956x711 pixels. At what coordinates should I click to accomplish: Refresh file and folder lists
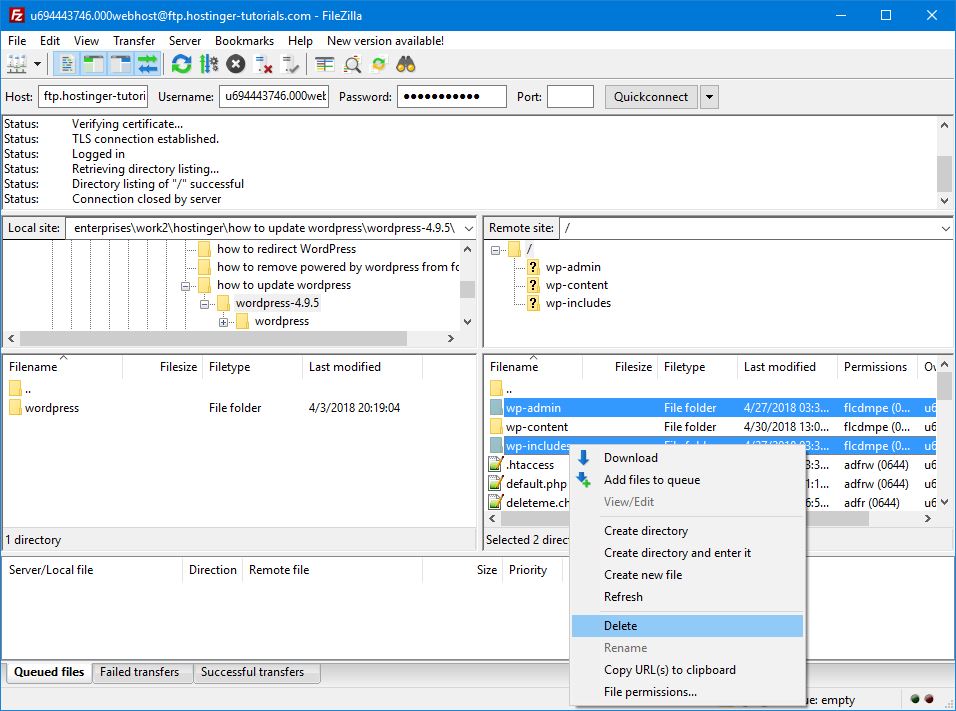pyautogui.click(x=181, y=64)
